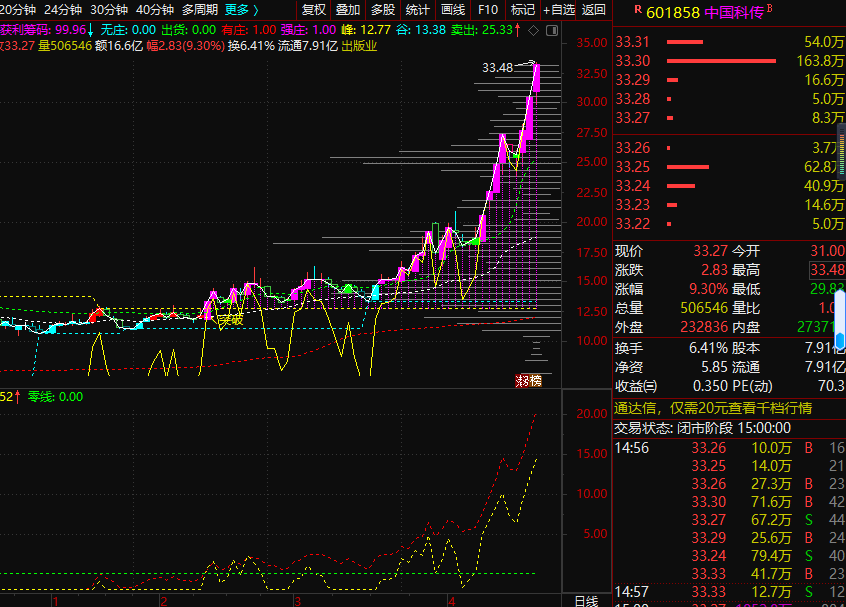Click the 突破 signal label on the chart
This screenshot has height=607, width=846.
click(231, 320)
